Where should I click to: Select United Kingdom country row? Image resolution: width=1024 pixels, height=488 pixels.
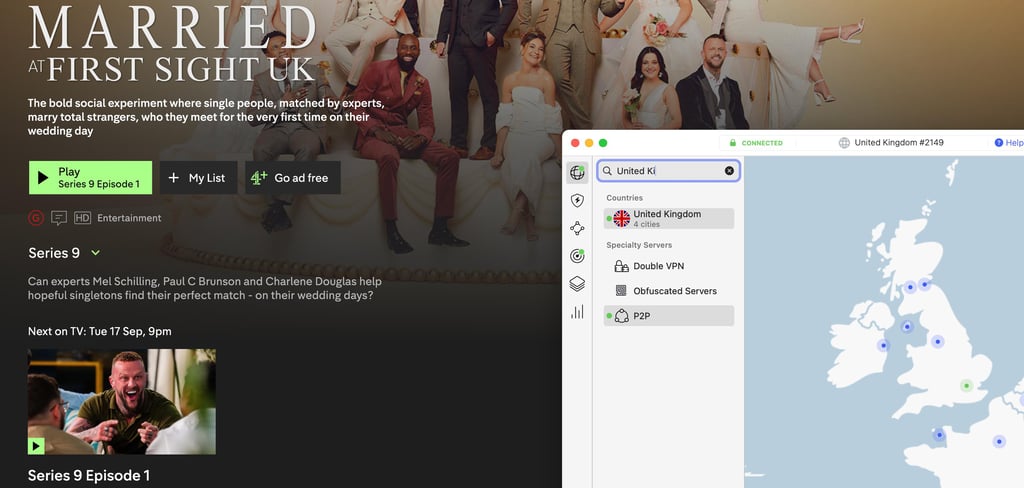click(x=669, y=218)
